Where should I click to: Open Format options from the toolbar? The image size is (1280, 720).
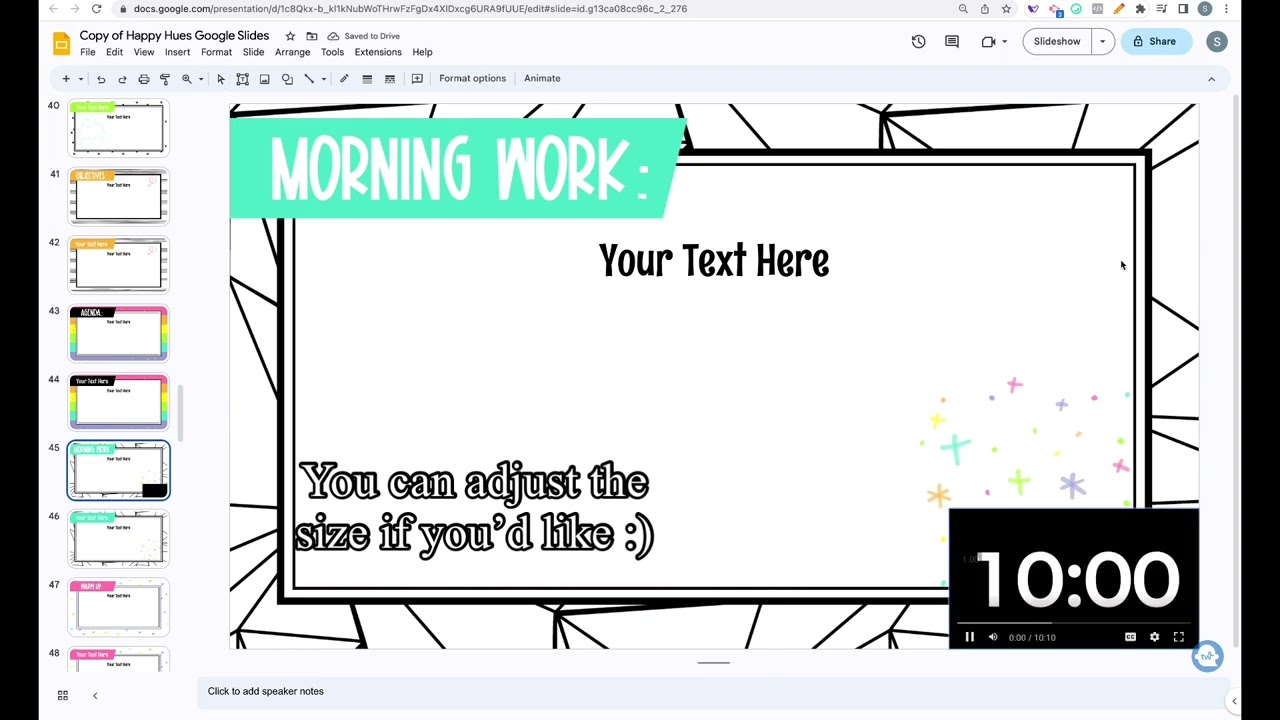click(472, 78)
